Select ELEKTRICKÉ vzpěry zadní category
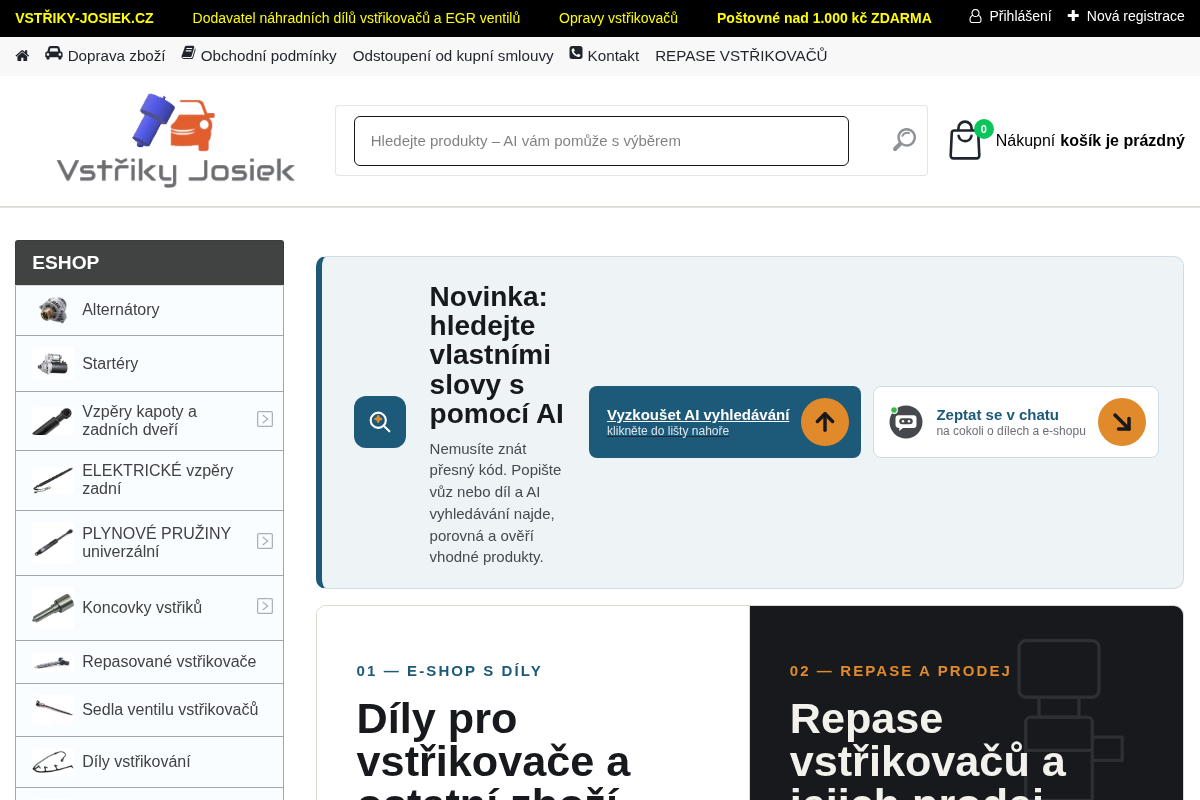Image resolution: width=1200 pixels, height=800 pixels. coord(150,480)
